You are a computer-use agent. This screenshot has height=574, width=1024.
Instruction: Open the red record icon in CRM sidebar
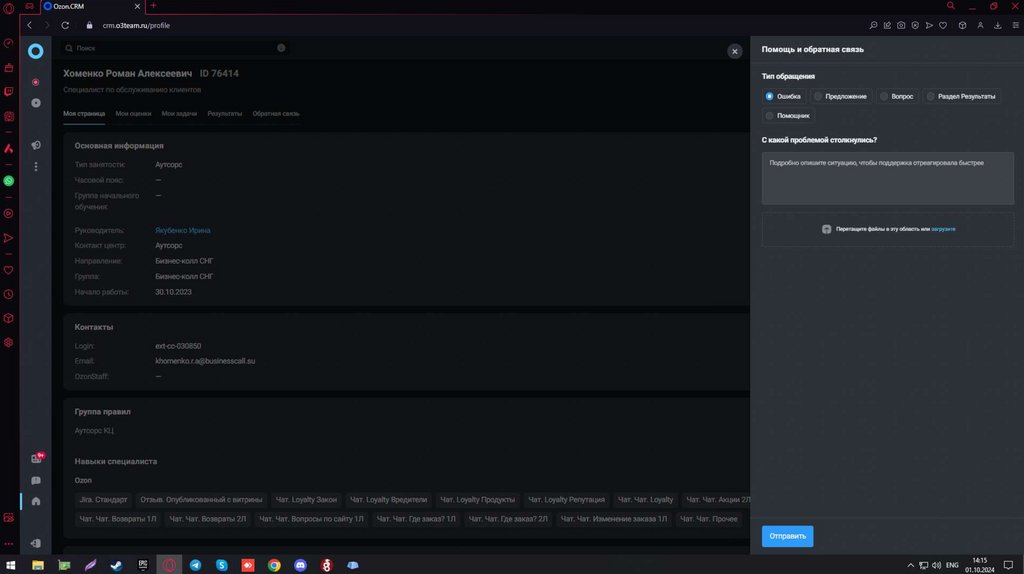coord(36,82)
